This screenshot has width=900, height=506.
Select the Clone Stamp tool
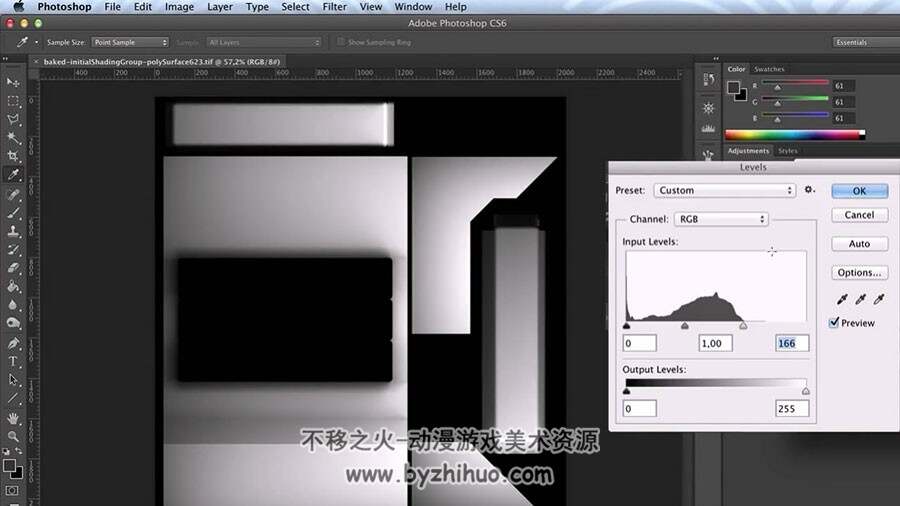[13, 231]
